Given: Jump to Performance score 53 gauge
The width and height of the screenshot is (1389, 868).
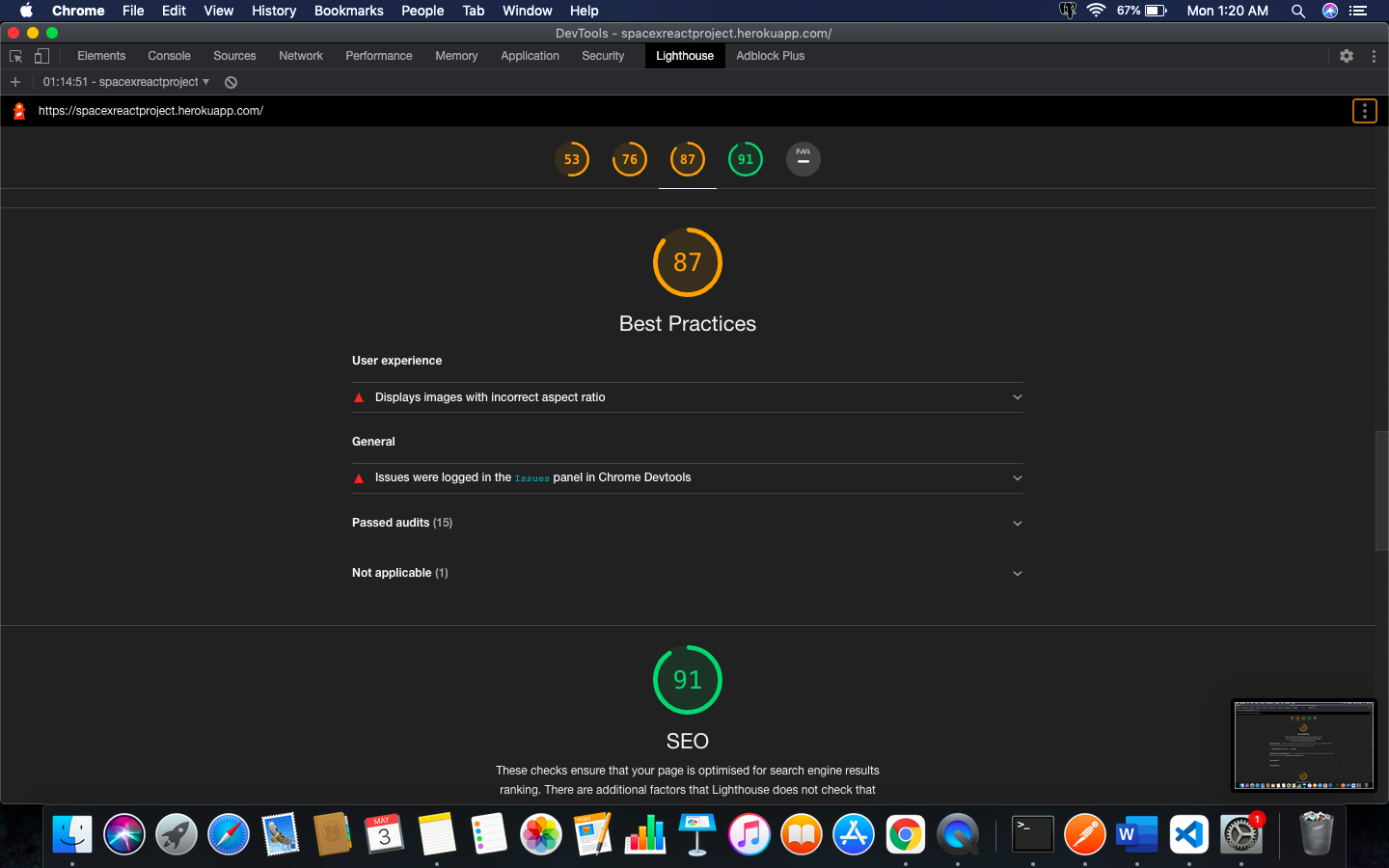Looking at the screenshot, I should 572,159.
